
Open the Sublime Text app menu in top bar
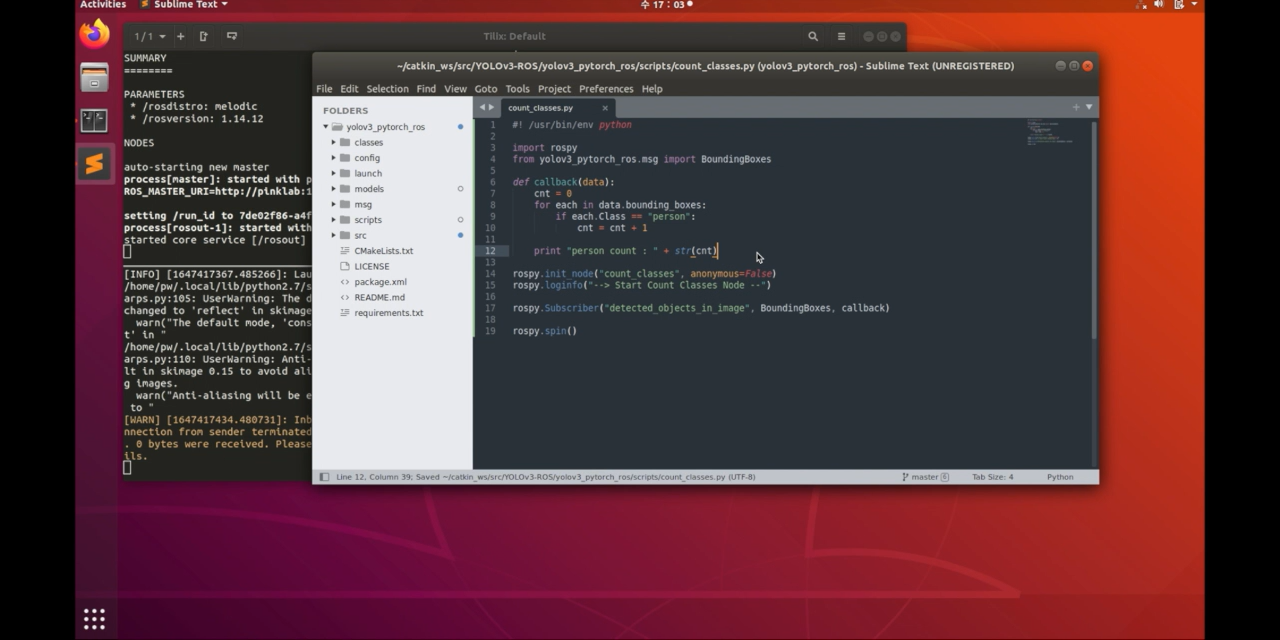pos(184,5)
